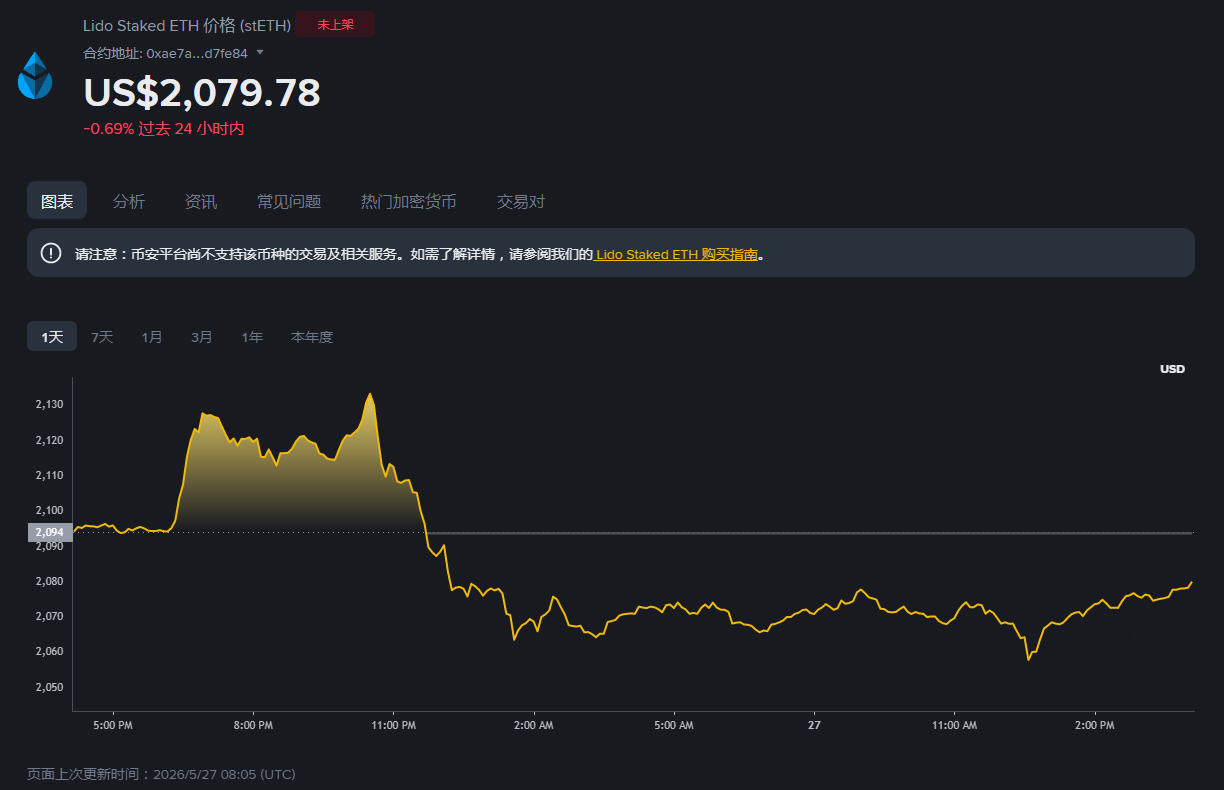Image resolution: width=1224 pixels, height=790 pixels.
Task: Expand the contract address dropdown arrow
Action: 260,52
